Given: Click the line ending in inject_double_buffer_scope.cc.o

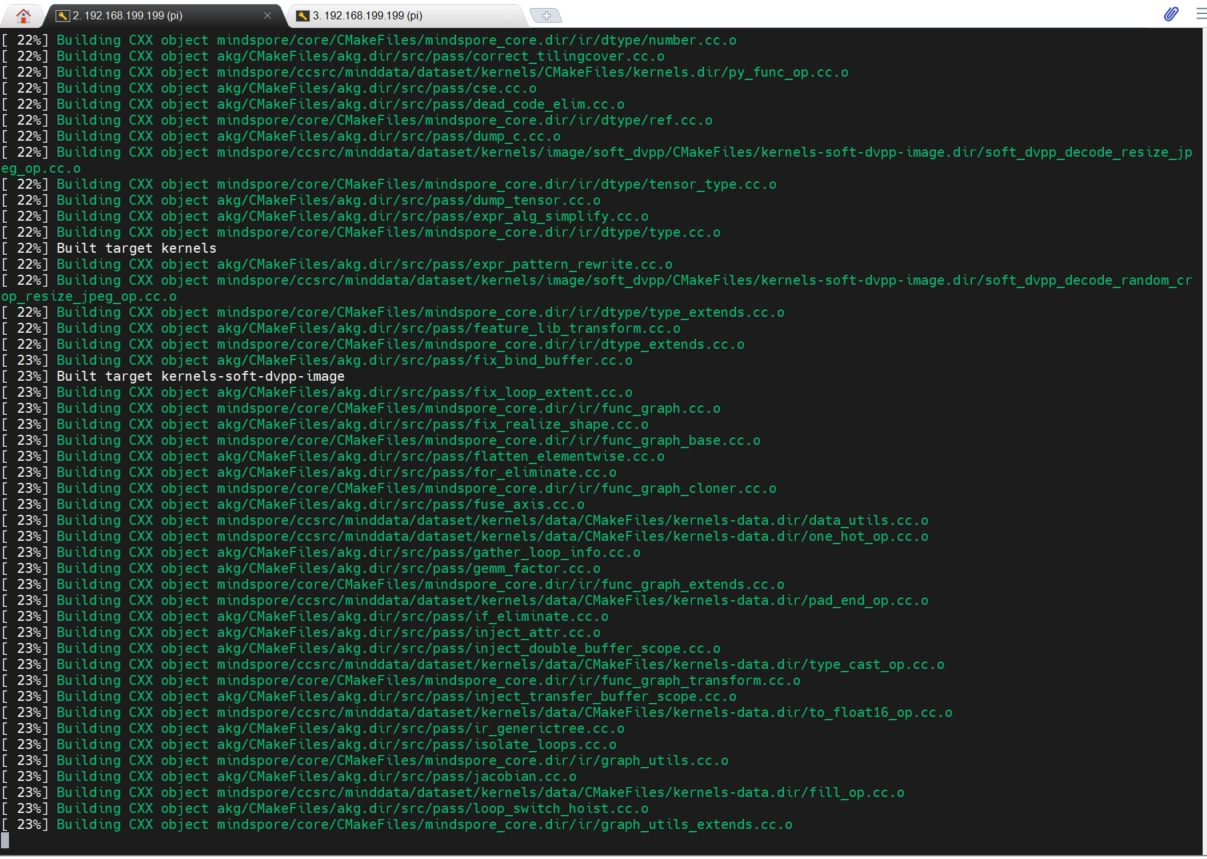Looking at the screenshot, I should (x=360, y=648).
